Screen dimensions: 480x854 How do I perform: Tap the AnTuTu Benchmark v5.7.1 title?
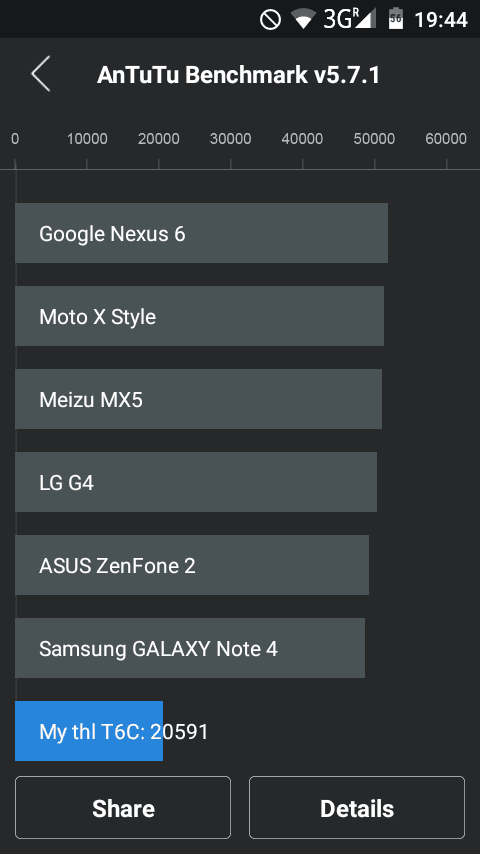point(238,75)
